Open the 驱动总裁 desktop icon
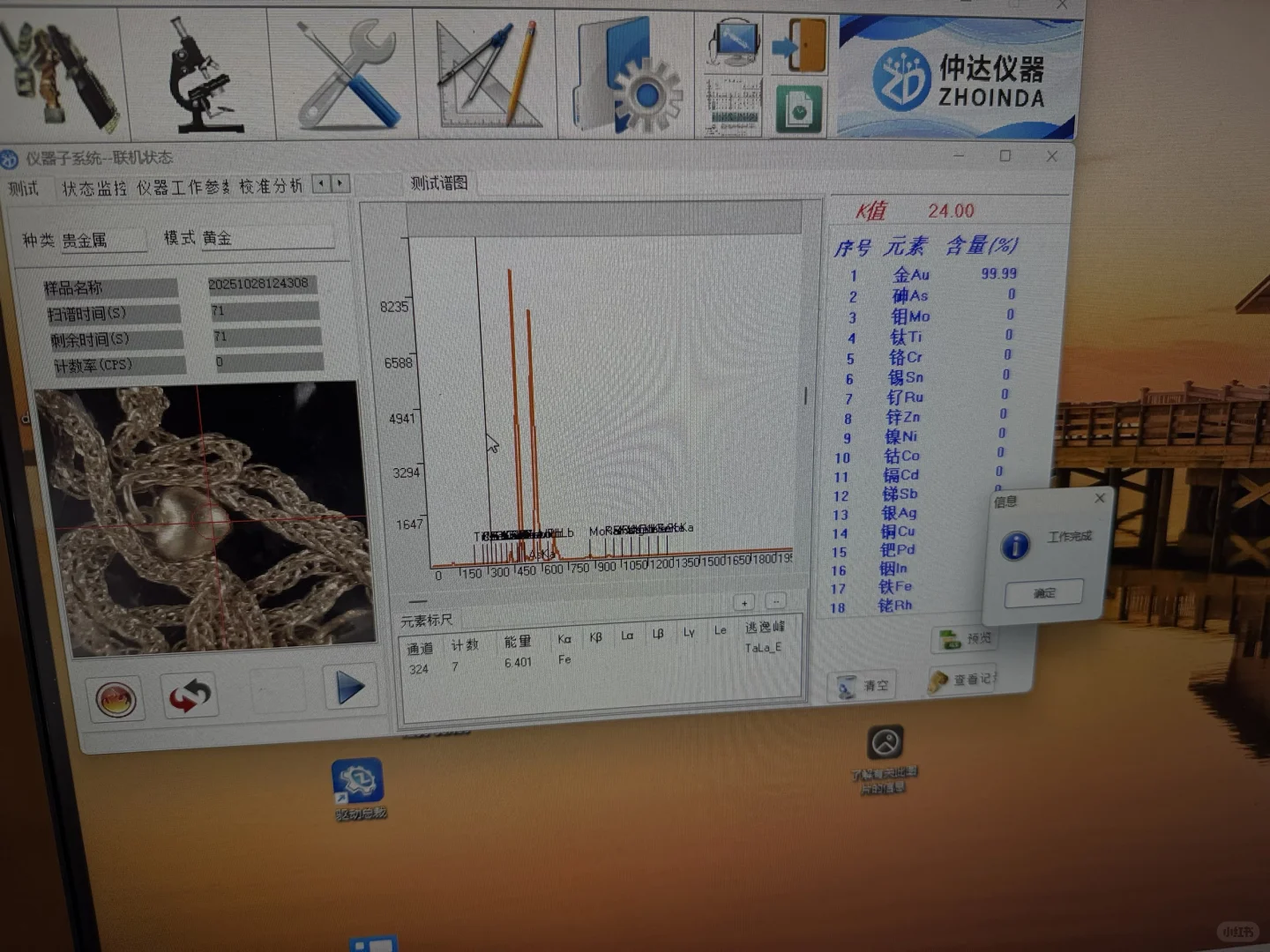Image resolution: width=1270 pixels, height=952 pixels. click(358, 790)
